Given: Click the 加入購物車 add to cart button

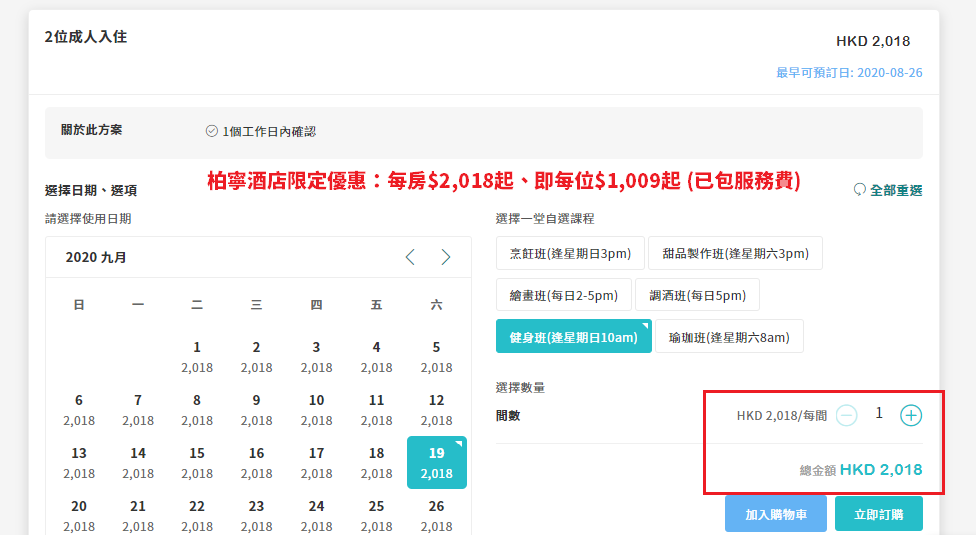Looking at the screenshot, I should pyautogui.click(x=776, y=514).
